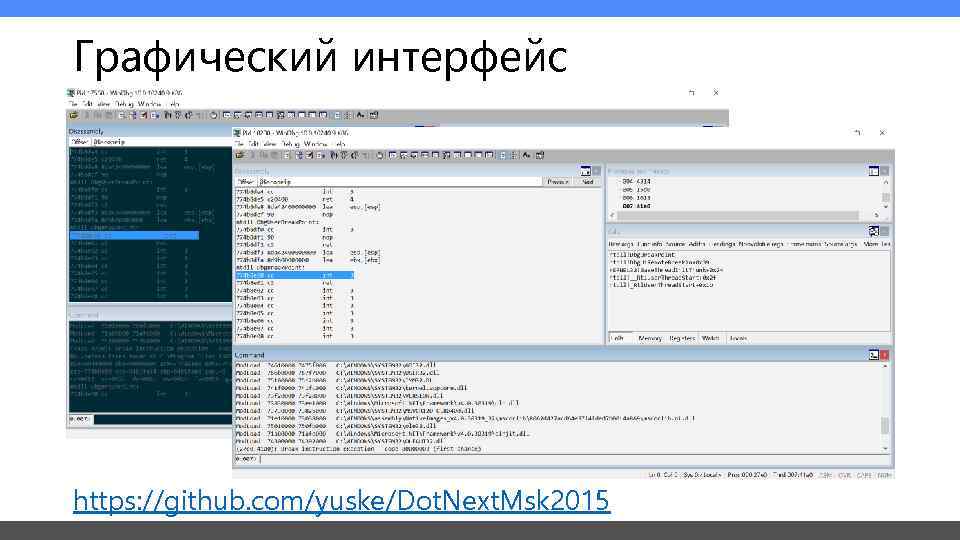Click Go (run) icon in front WinDbg toolbar
The image size is (960, 540).
point(287,156)
